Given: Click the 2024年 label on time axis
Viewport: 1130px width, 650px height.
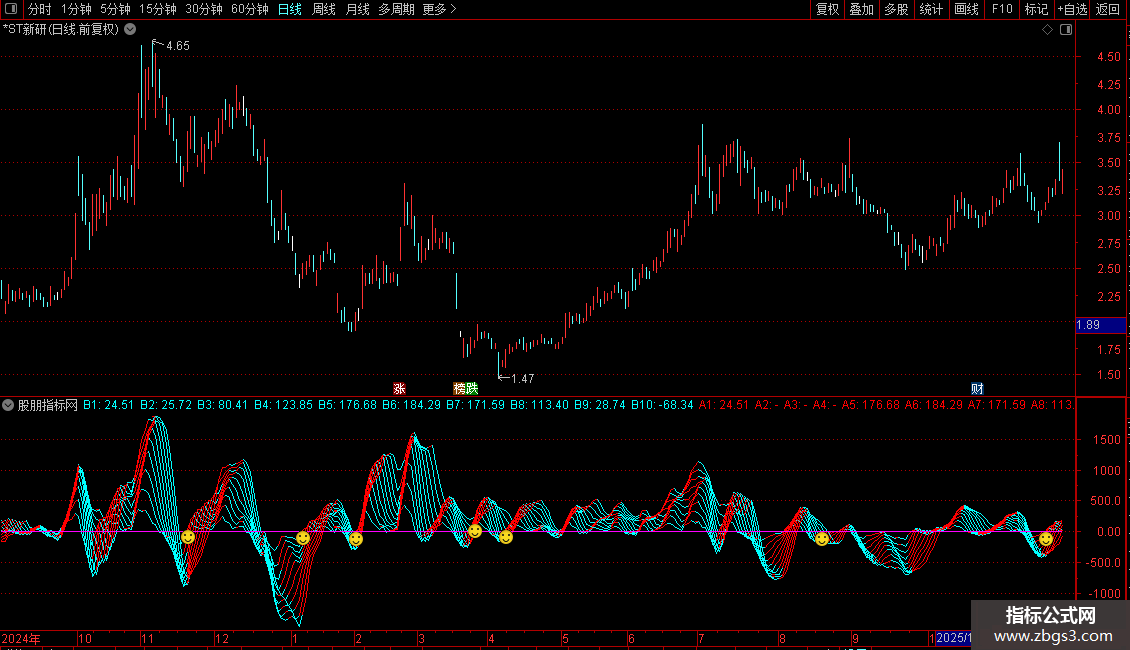Looking at the screenshot, I should pyautogui.click(x=21, y=638).
